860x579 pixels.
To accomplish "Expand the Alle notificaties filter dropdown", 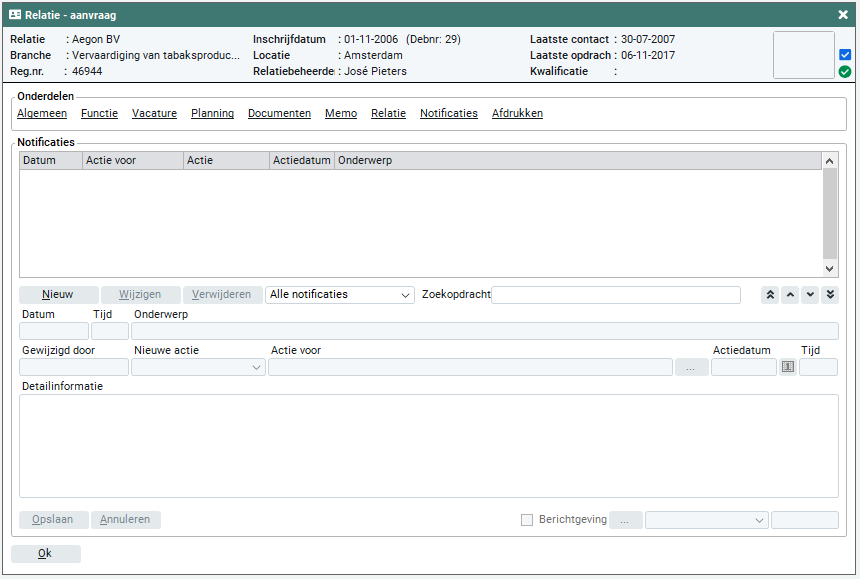I will tap(340, 295).
